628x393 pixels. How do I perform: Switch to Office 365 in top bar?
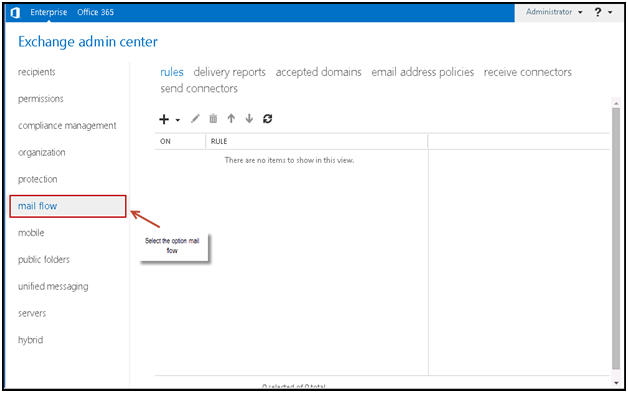(x=95, y=12)
